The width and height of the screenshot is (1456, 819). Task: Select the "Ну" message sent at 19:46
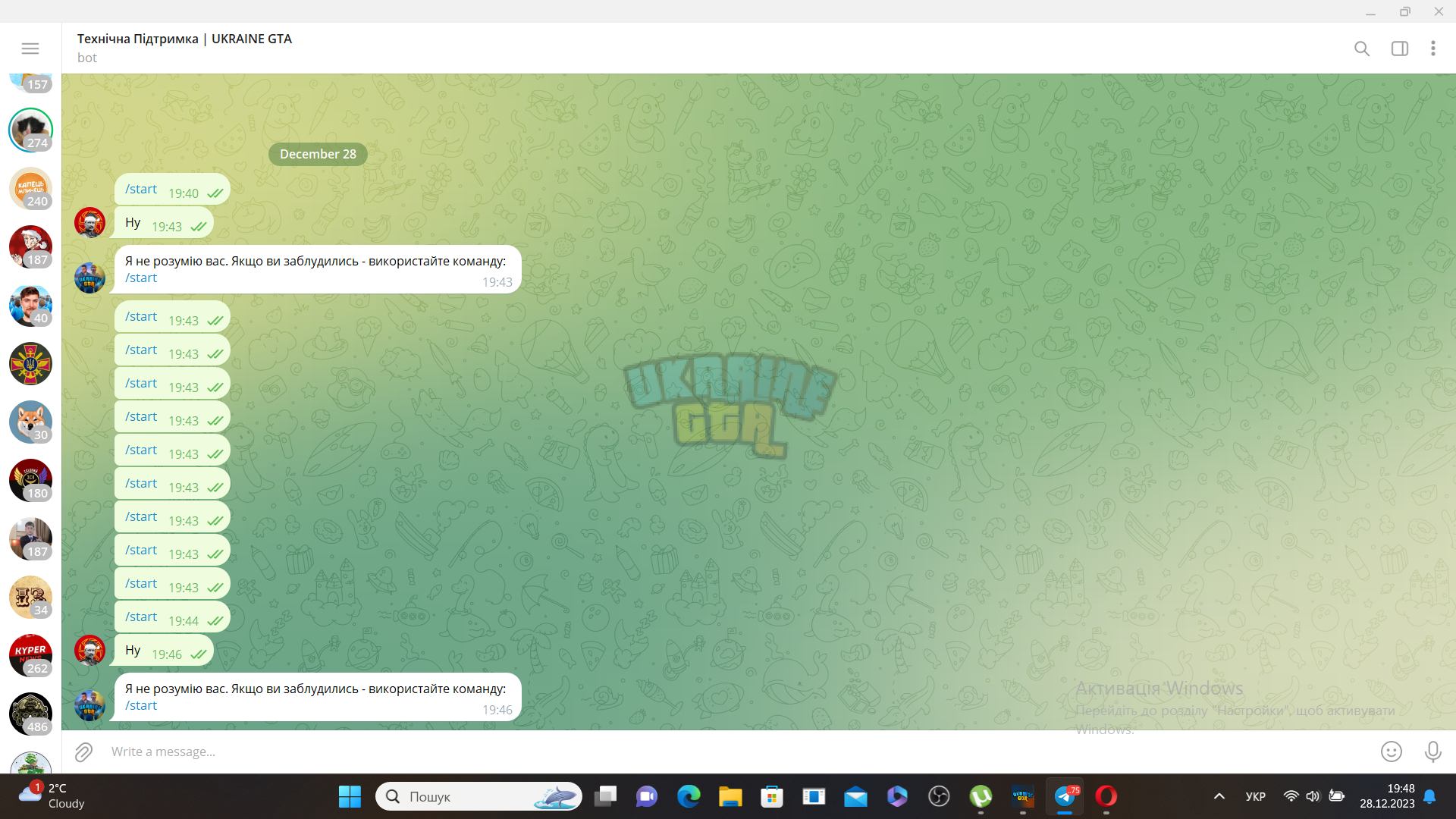pos(164,651)
